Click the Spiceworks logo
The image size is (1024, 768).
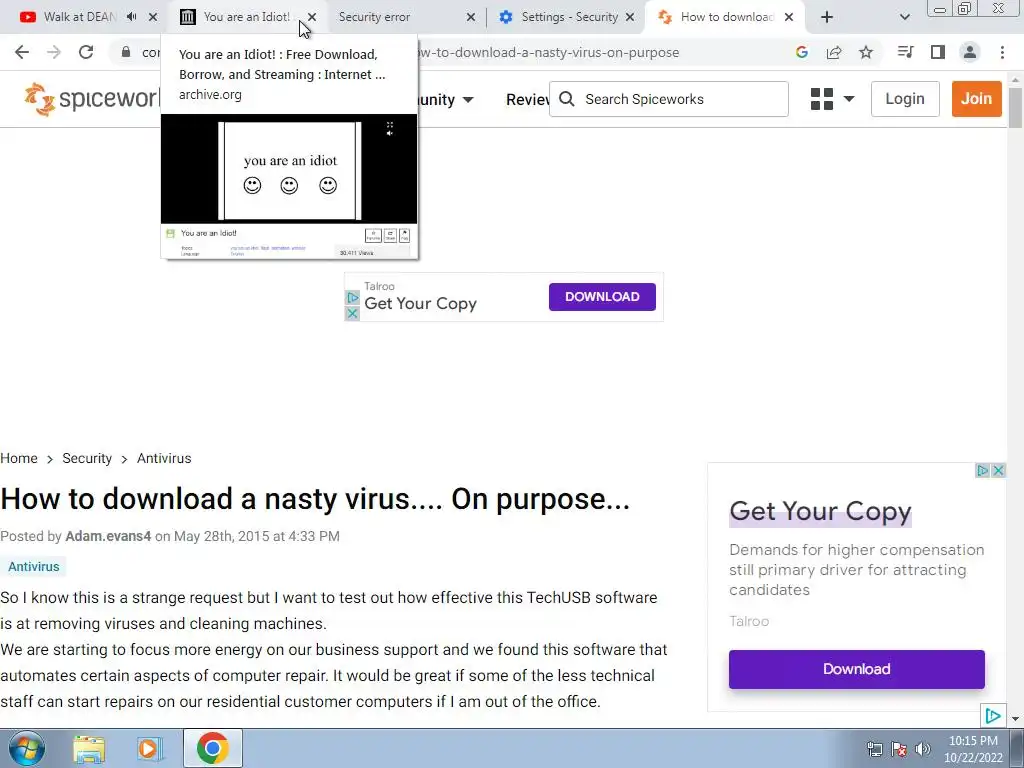91,99
